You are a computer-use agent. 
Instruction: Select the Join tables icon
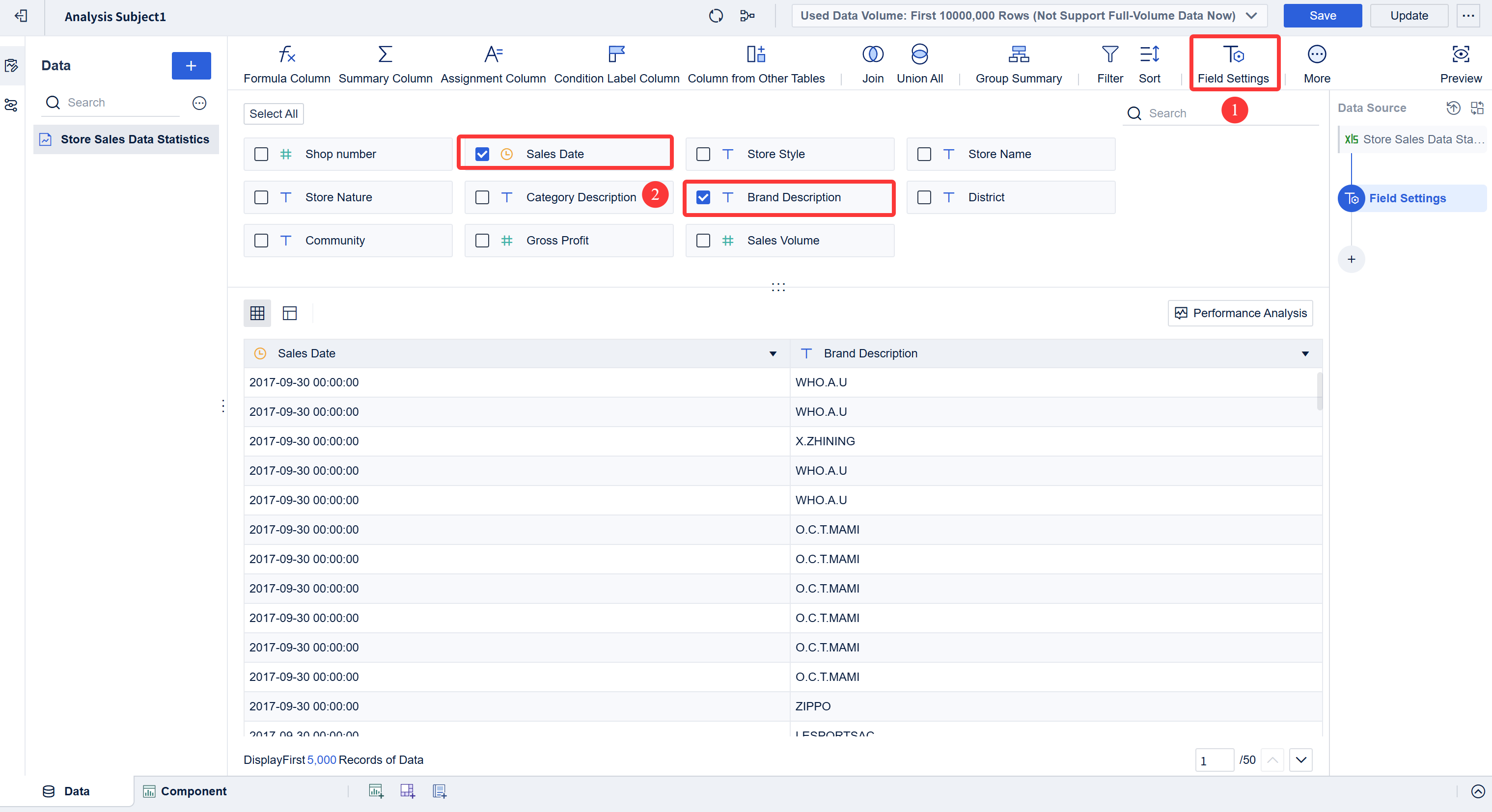pos(872,55)
